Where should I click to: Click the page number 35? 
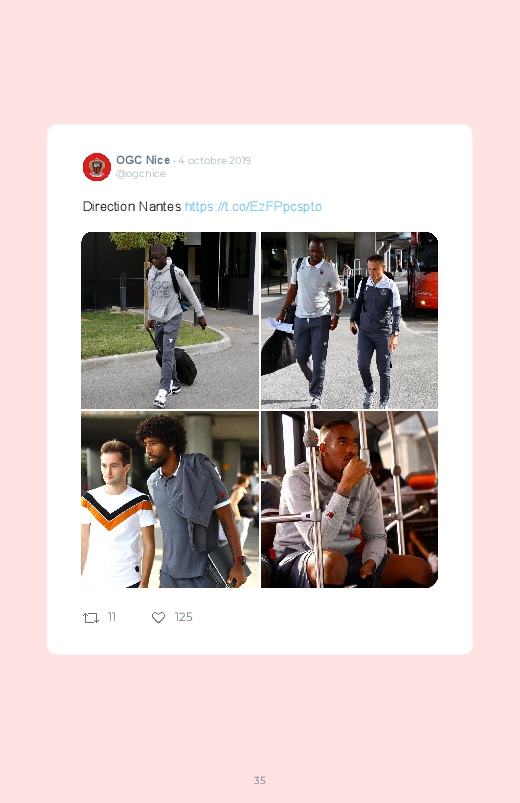(x=260, y=780)
